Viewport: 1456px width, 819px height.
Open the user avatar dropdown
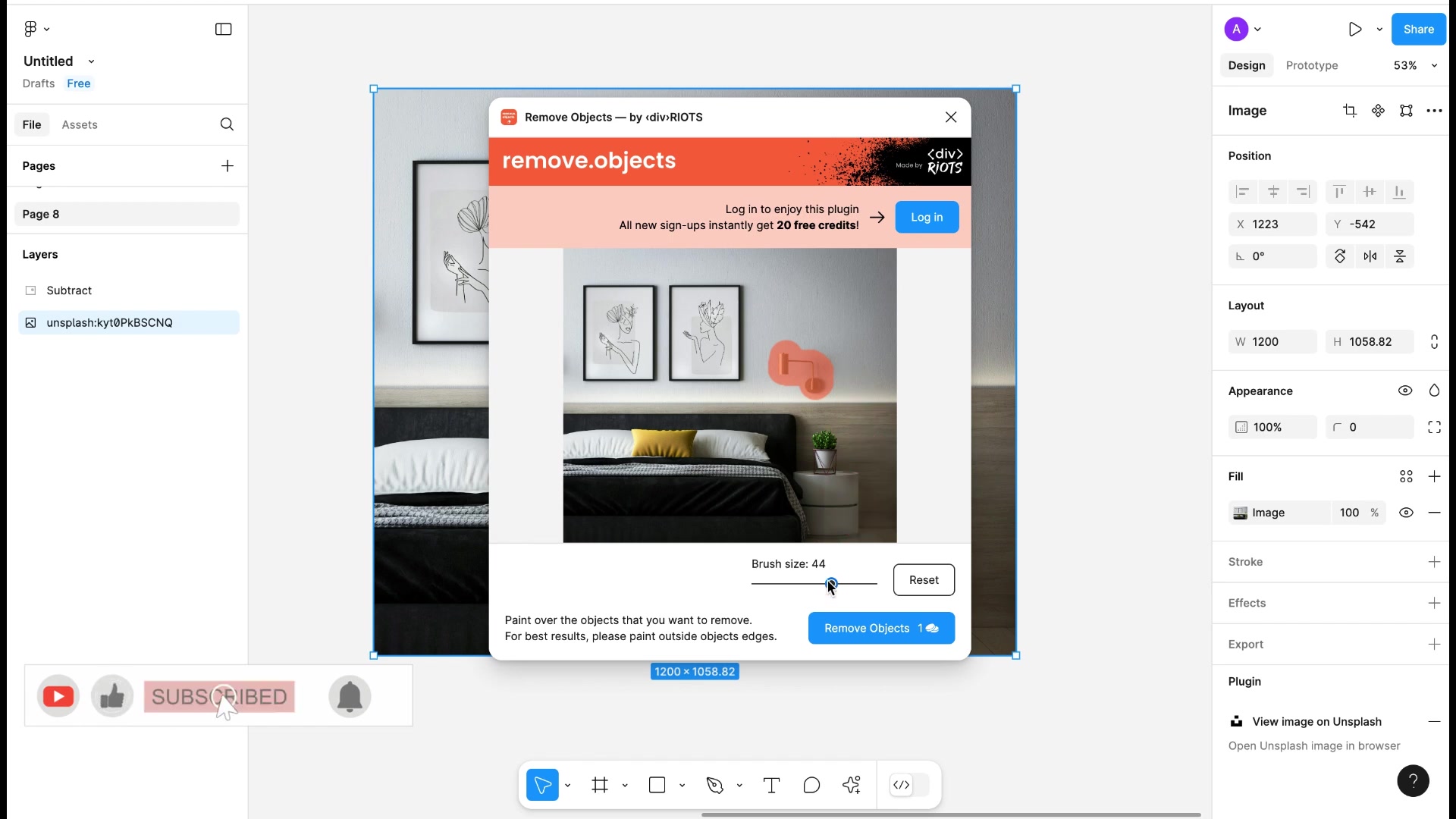point(1257,29)
